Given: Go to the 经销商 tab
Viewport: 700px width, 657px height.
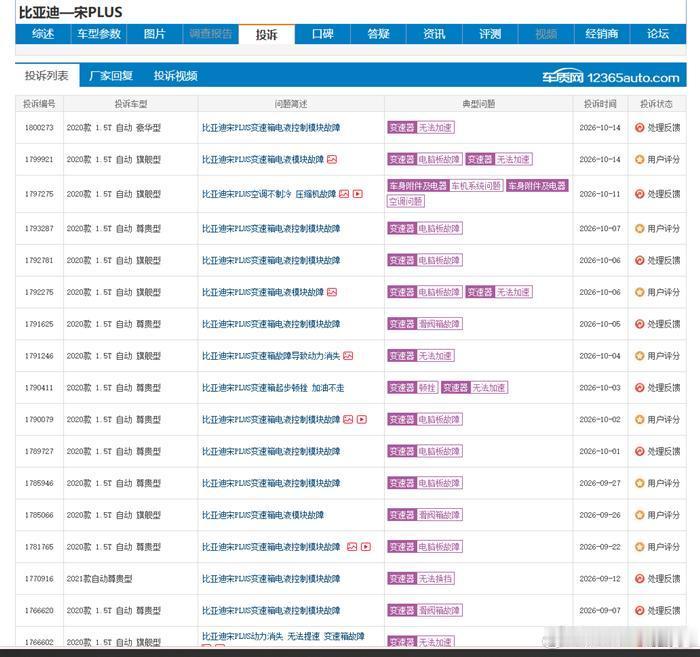Looking at the screenshot, I should click(602, 34).
